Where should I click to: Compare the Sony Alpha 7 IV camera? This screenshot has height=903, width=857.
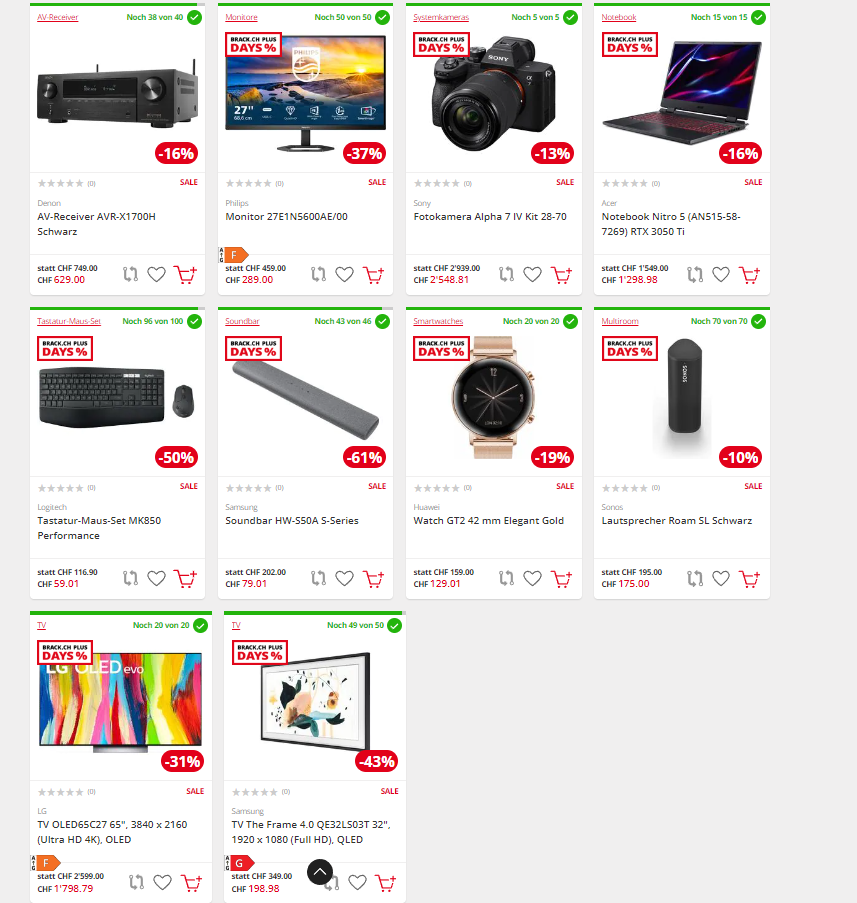pos(506,275)
